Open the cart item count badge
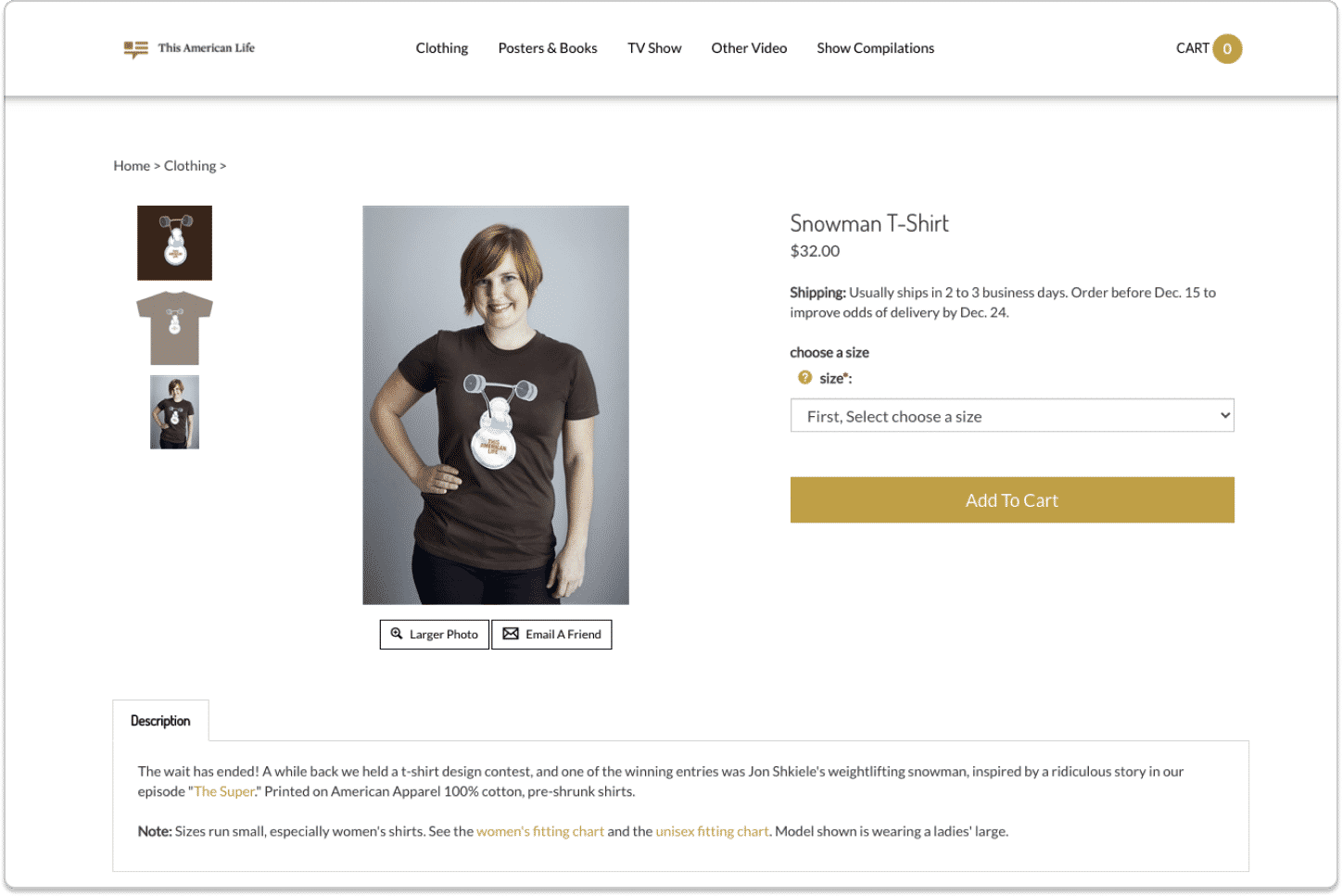 click(1227, 49)
